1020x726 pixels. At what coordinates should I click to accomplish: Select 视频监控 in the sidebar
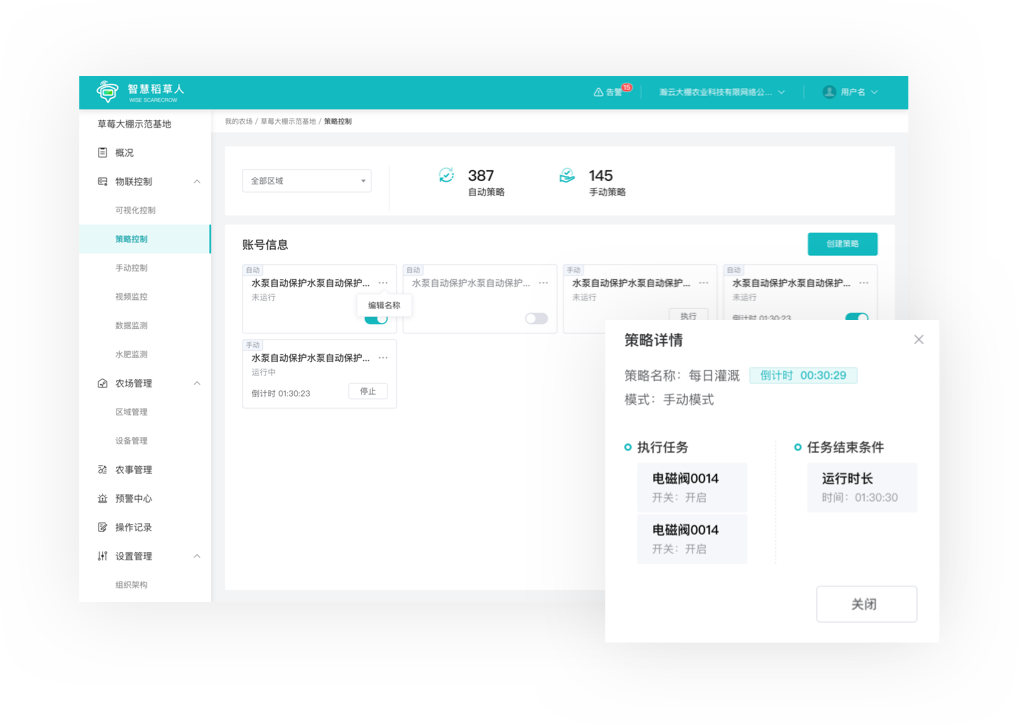click(x=131, y=297)
